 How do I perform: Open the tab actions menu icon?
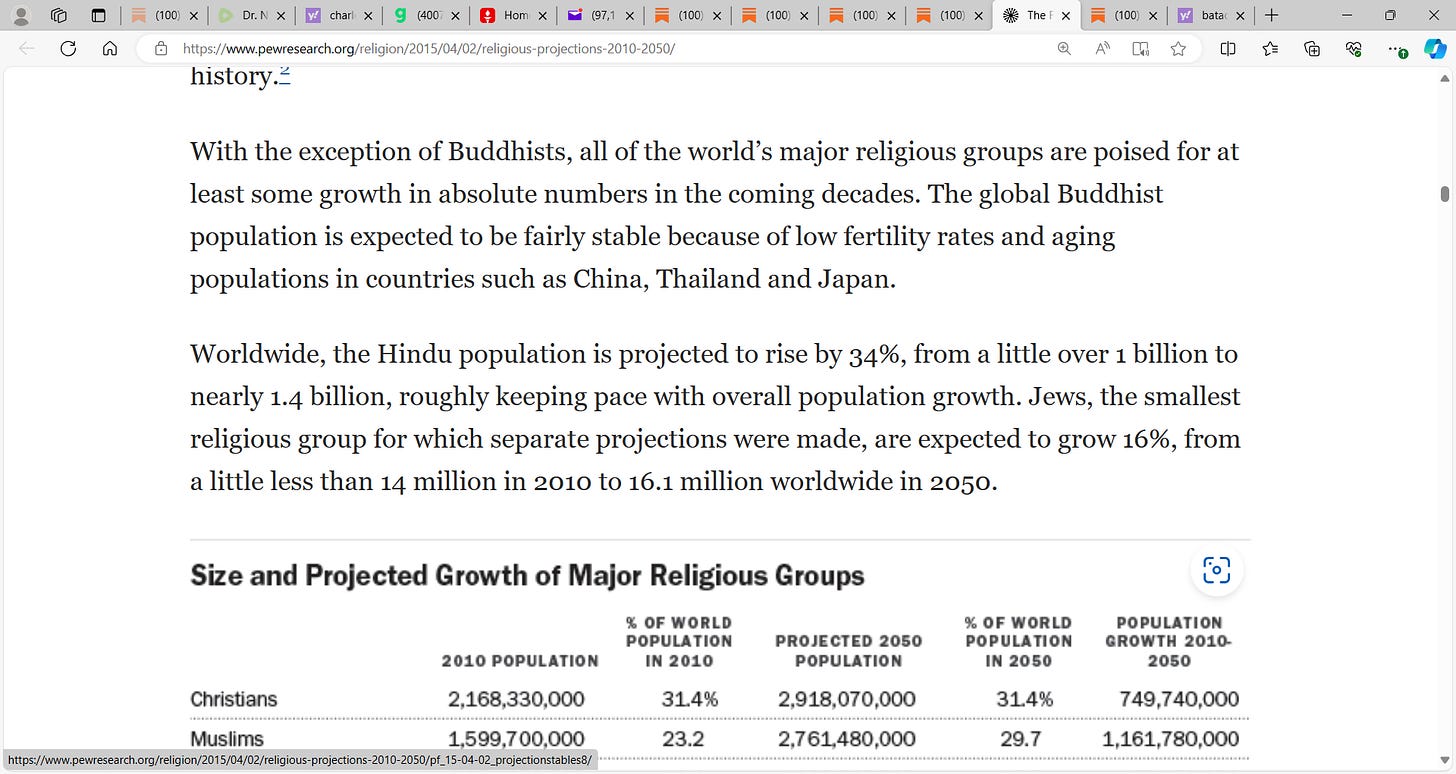97,15
